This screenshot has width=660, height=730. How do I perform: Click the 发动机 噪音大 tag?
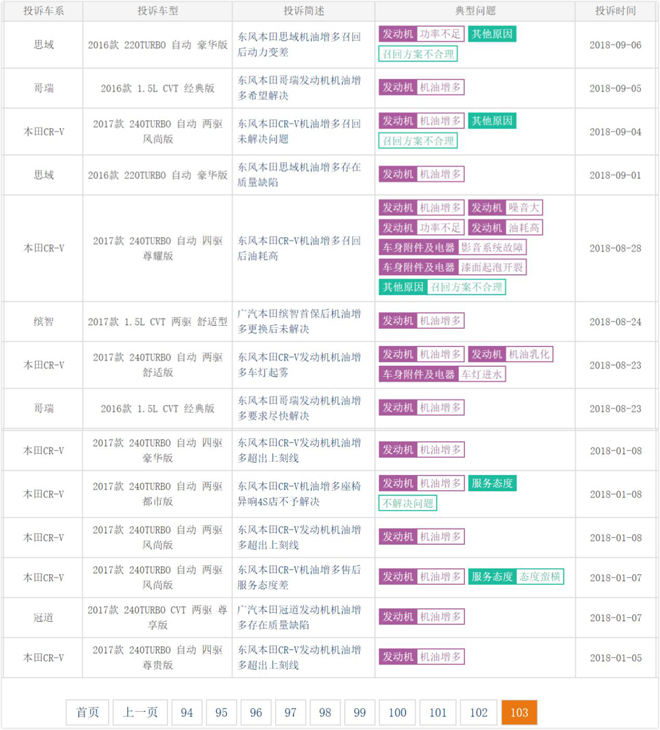(x=505, y=208)
